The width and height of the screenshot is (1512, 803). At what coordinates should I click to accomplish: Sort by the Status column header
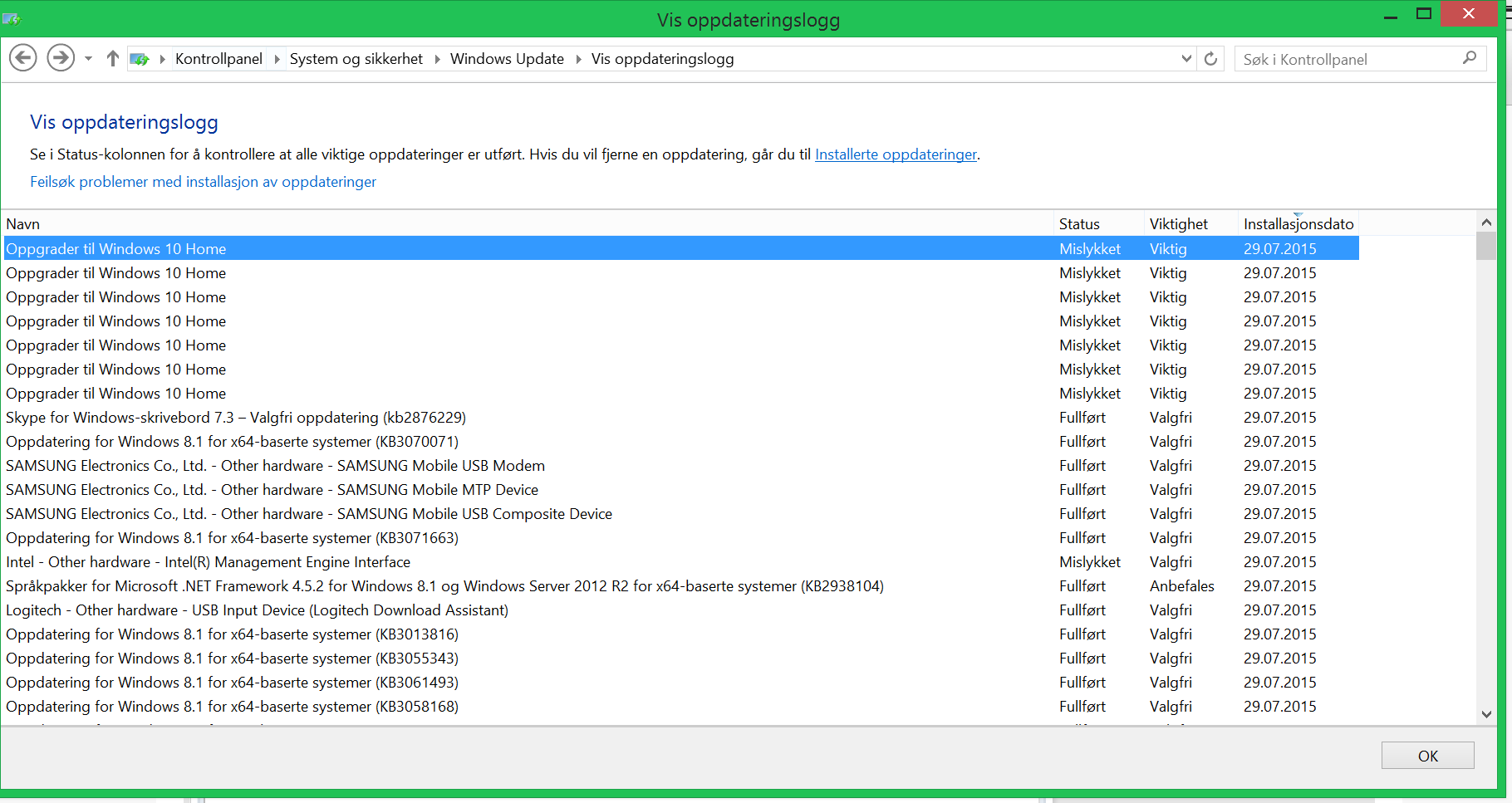[x=1099, y=223]
